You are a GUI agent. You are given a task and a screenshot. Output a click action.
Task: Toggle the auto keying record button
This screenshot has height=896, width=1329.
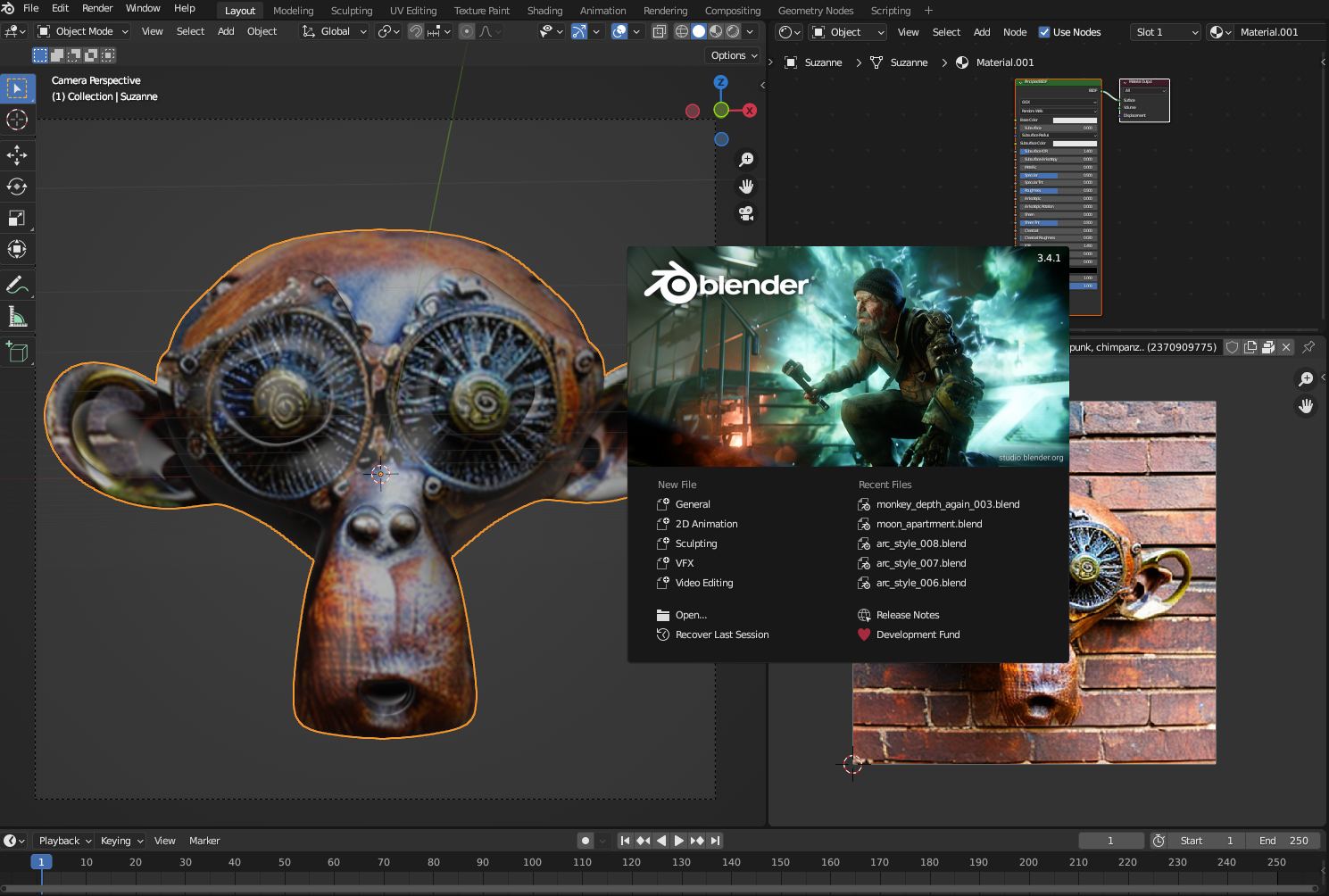[x=586, y=841]
